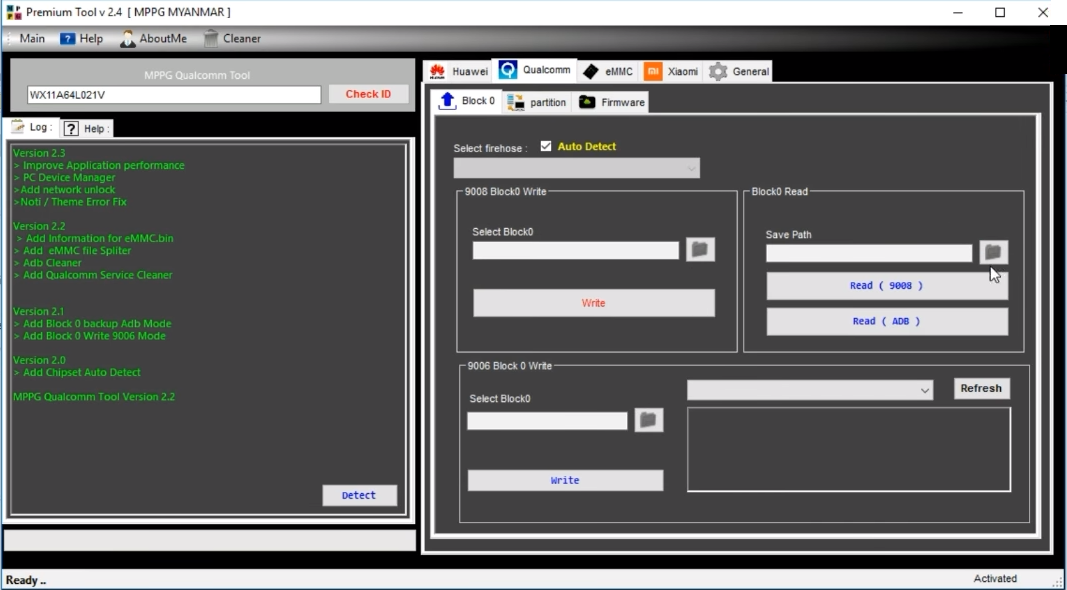1067x590 pixels.
Task: Click the Qualcomm logo icon
Action: (508, 69)
